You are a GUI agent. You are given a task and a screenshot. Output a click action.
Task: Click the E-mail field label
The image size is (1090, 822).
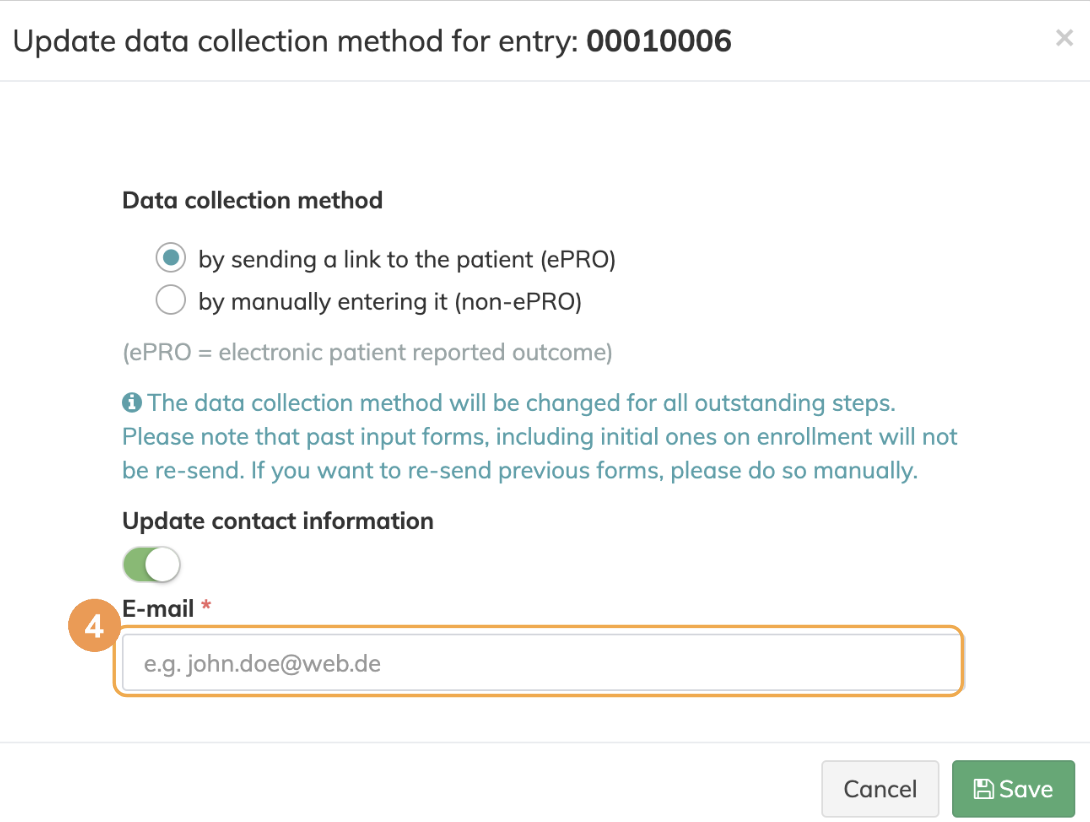tap(158, 608)
